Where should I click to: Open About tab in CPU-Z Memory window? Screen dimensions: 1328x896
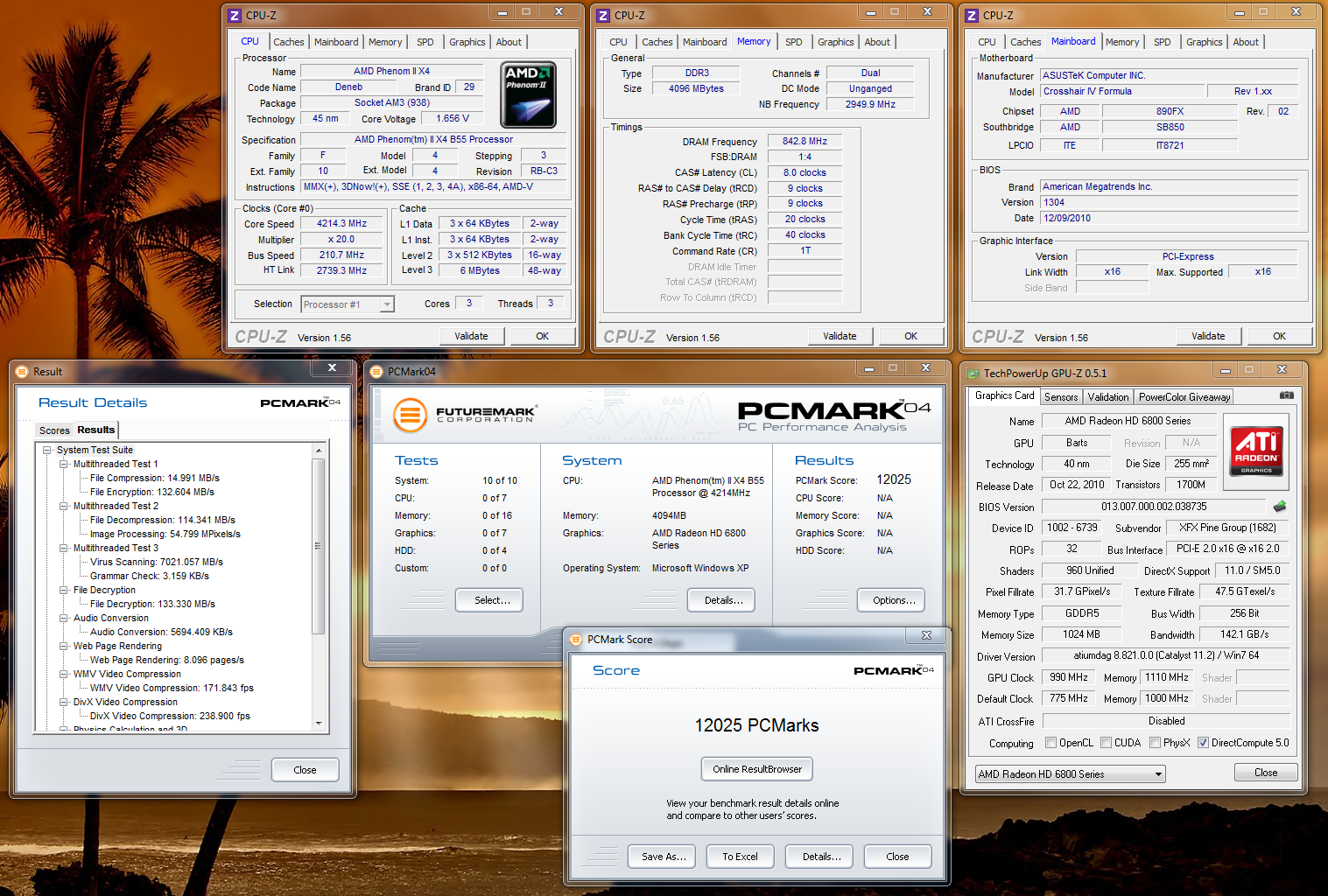click(x=877, y=42)
